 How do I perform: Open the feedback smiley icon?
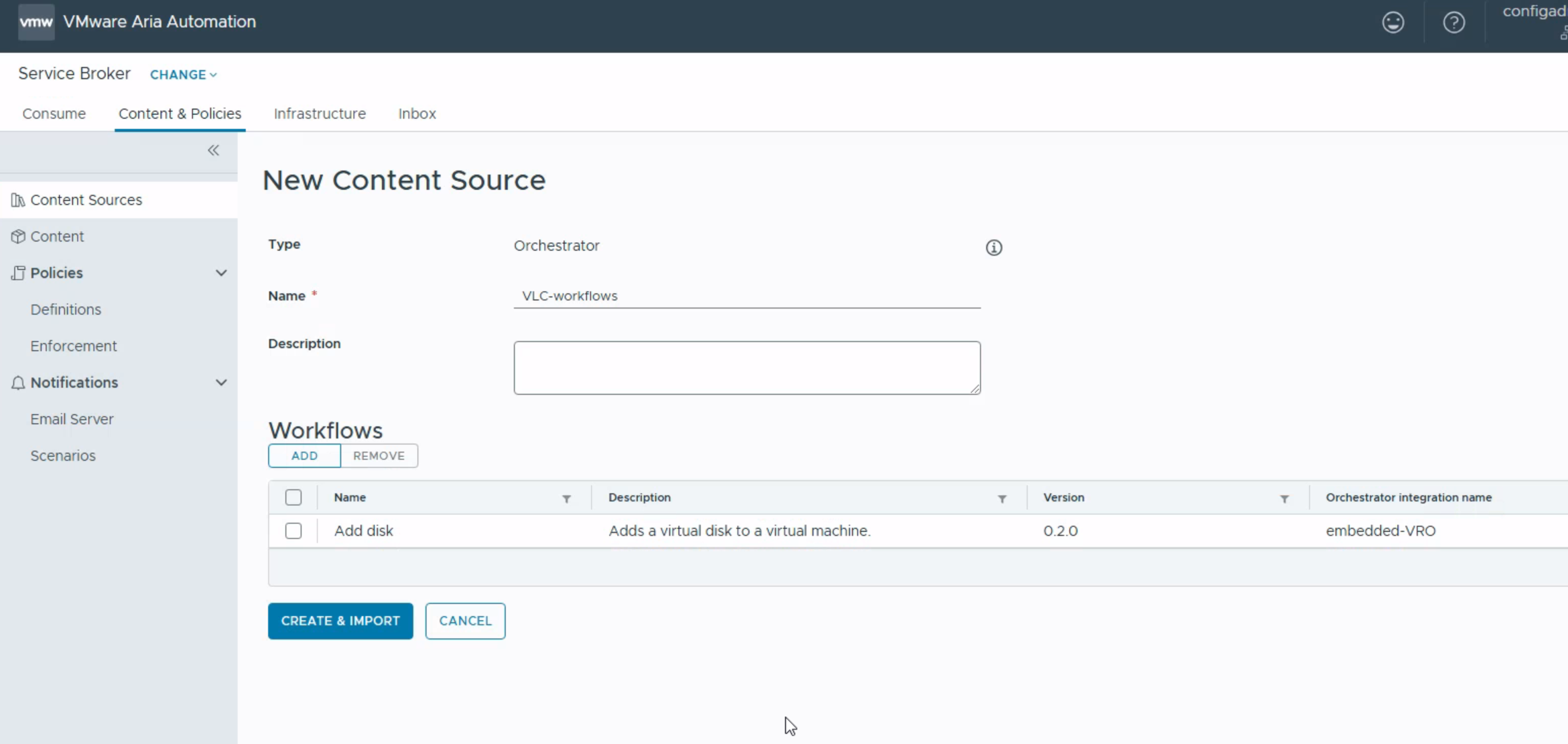1393,22
